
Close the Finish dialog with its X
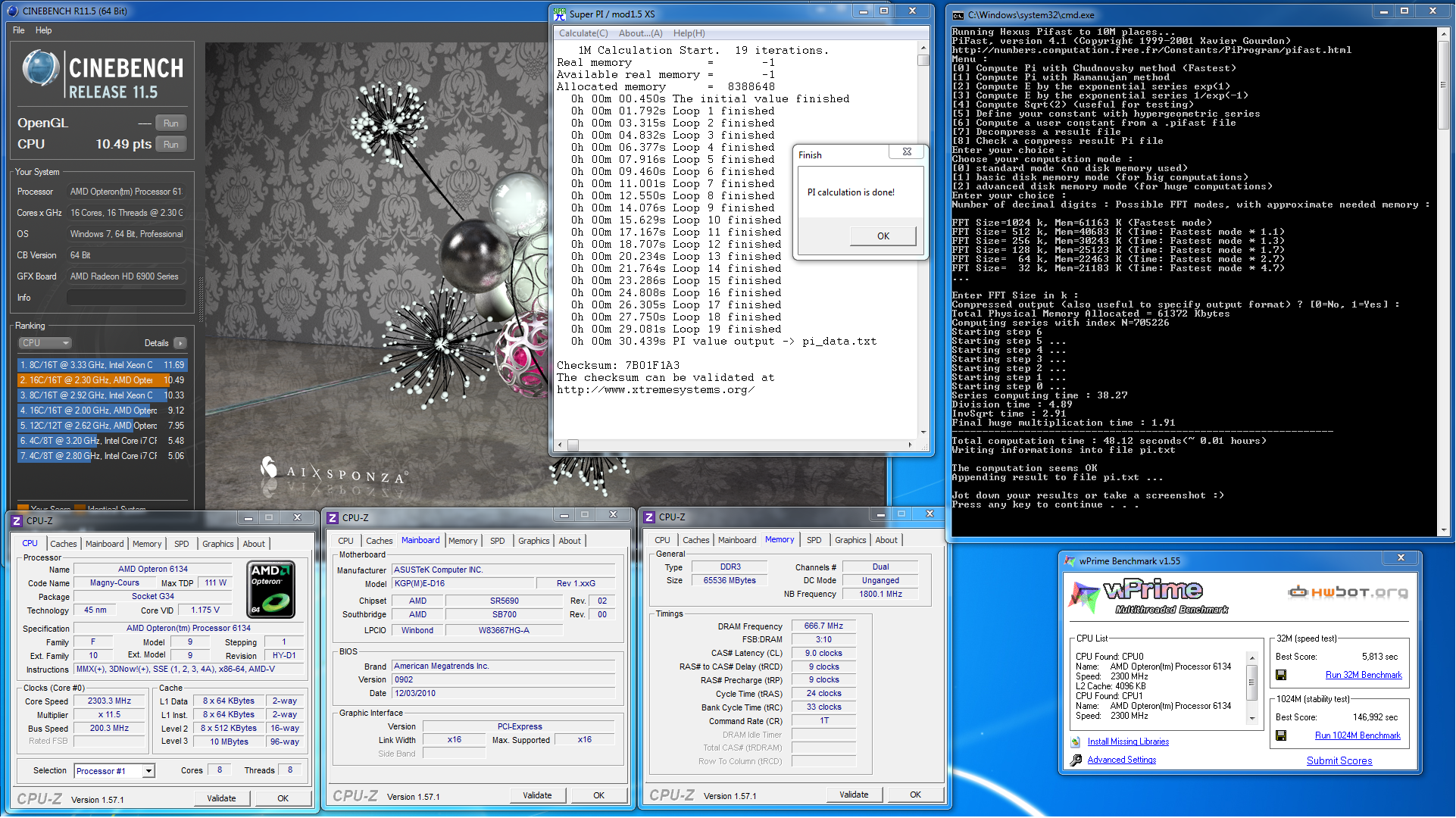click(x=907, y=152)
